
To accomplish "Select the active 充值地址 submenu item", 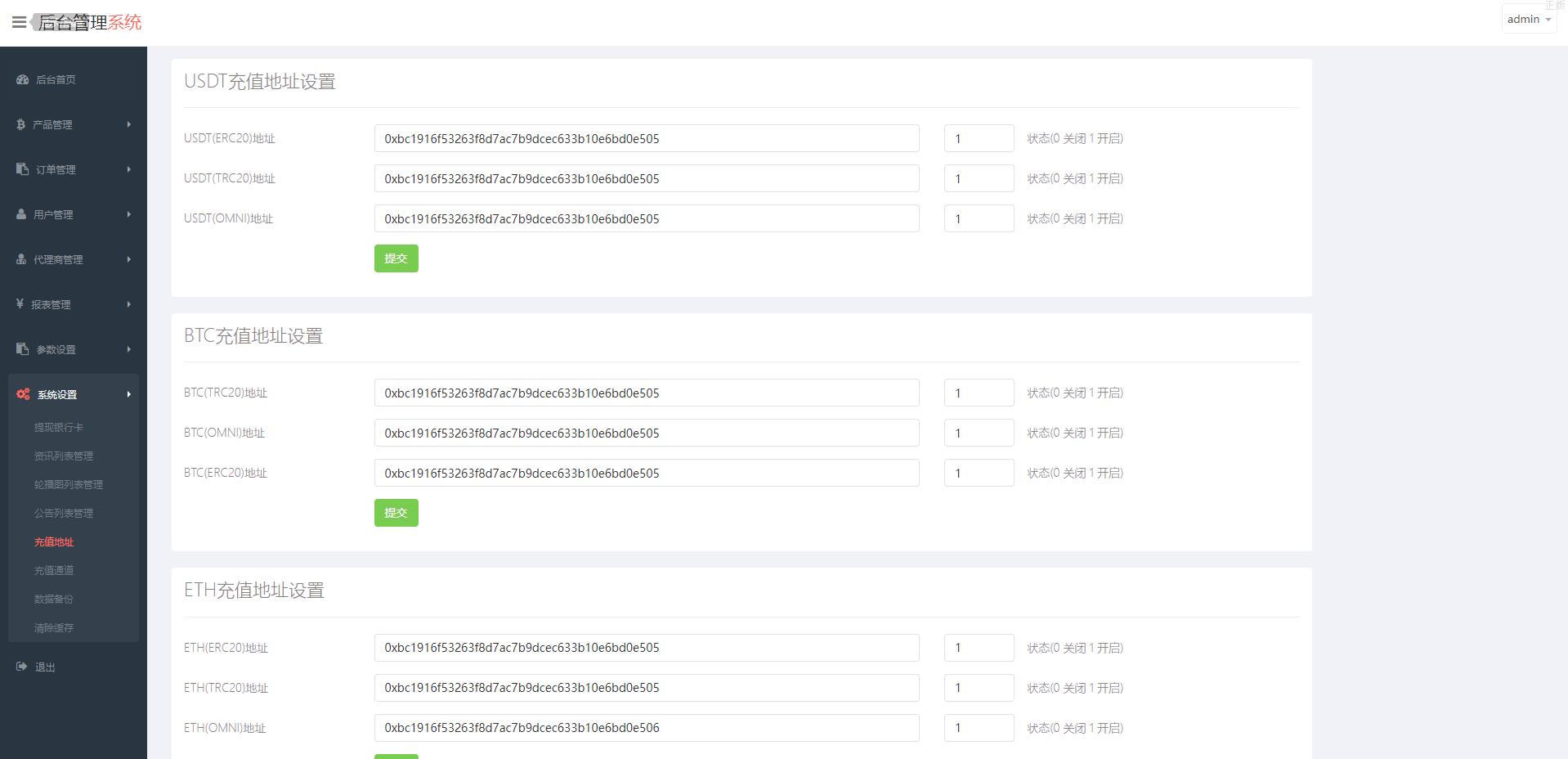I will click(x=54, y=541).
